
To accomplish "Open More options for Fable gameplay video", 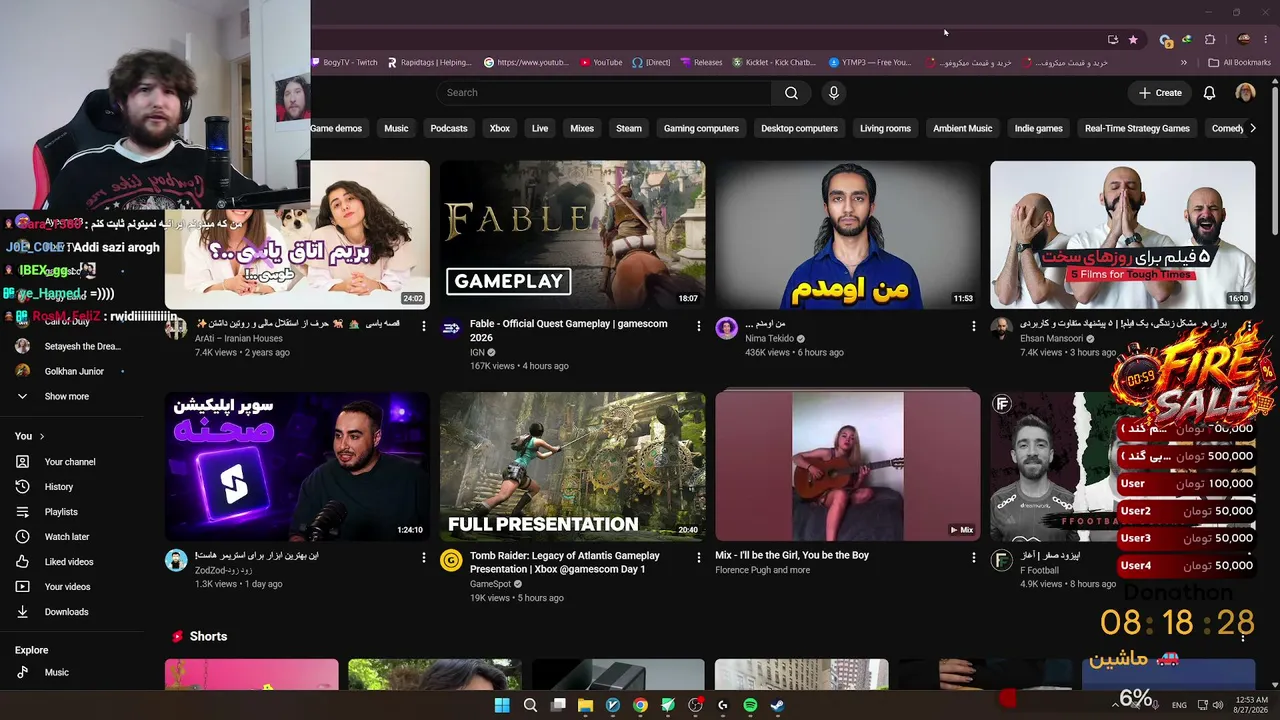I will click(x=699, y=326).
